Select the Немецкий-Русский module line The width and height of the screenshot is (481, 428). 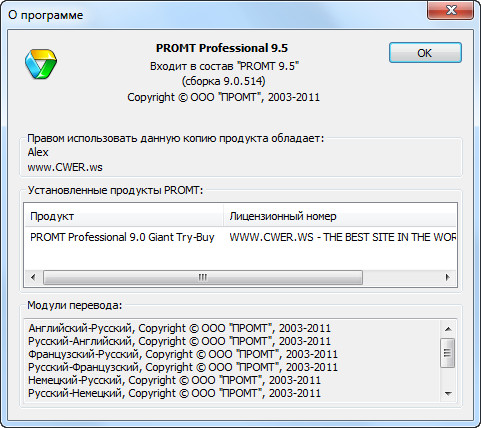[174, 380]
